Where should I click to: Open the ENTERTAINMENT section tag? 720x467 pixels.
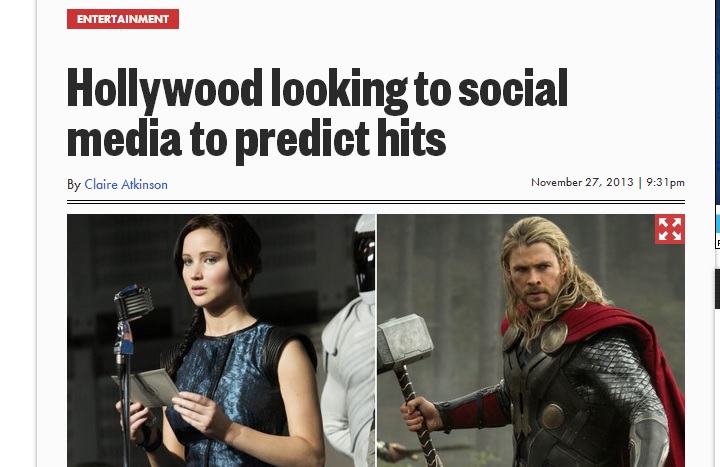[123, 19]
